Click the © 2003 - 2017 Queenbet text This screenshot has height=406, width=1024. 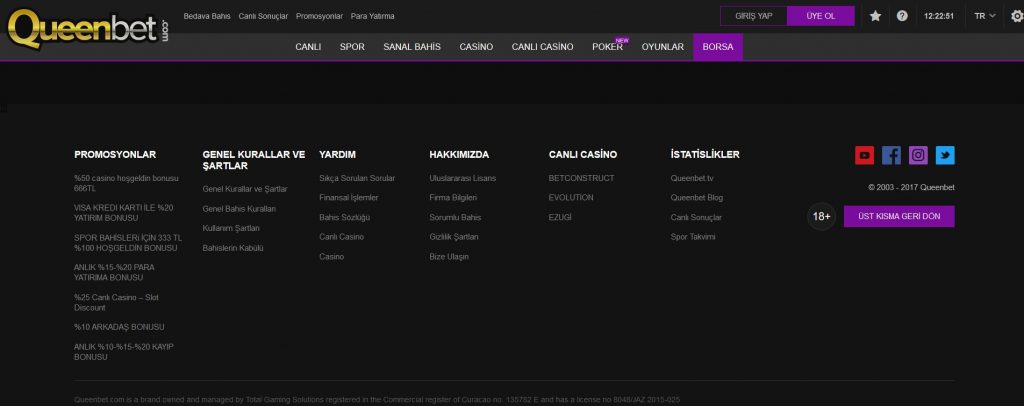pos(911,187)
